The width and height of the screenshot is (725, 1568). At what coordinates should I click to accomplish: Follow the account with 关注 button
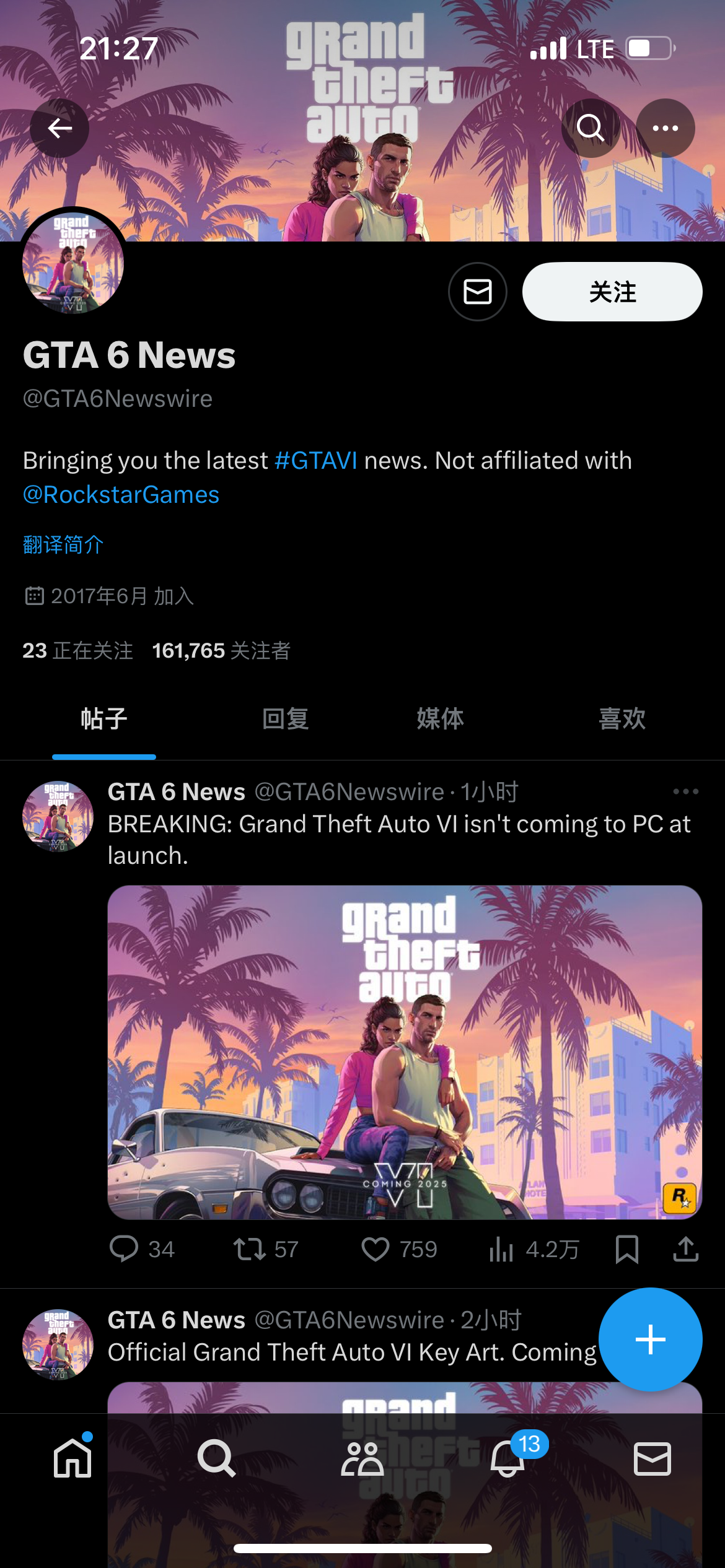tap(612, 292)
